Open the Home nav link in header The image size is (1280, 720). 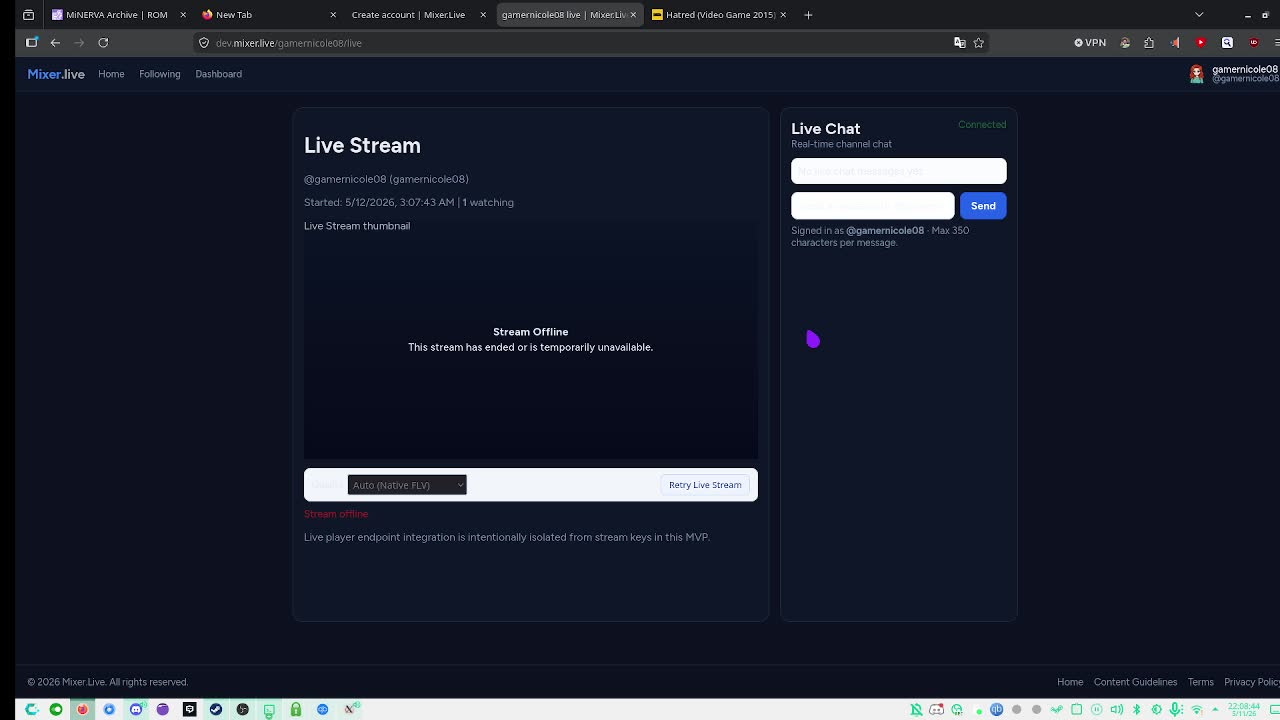click(x=111, y=74)
